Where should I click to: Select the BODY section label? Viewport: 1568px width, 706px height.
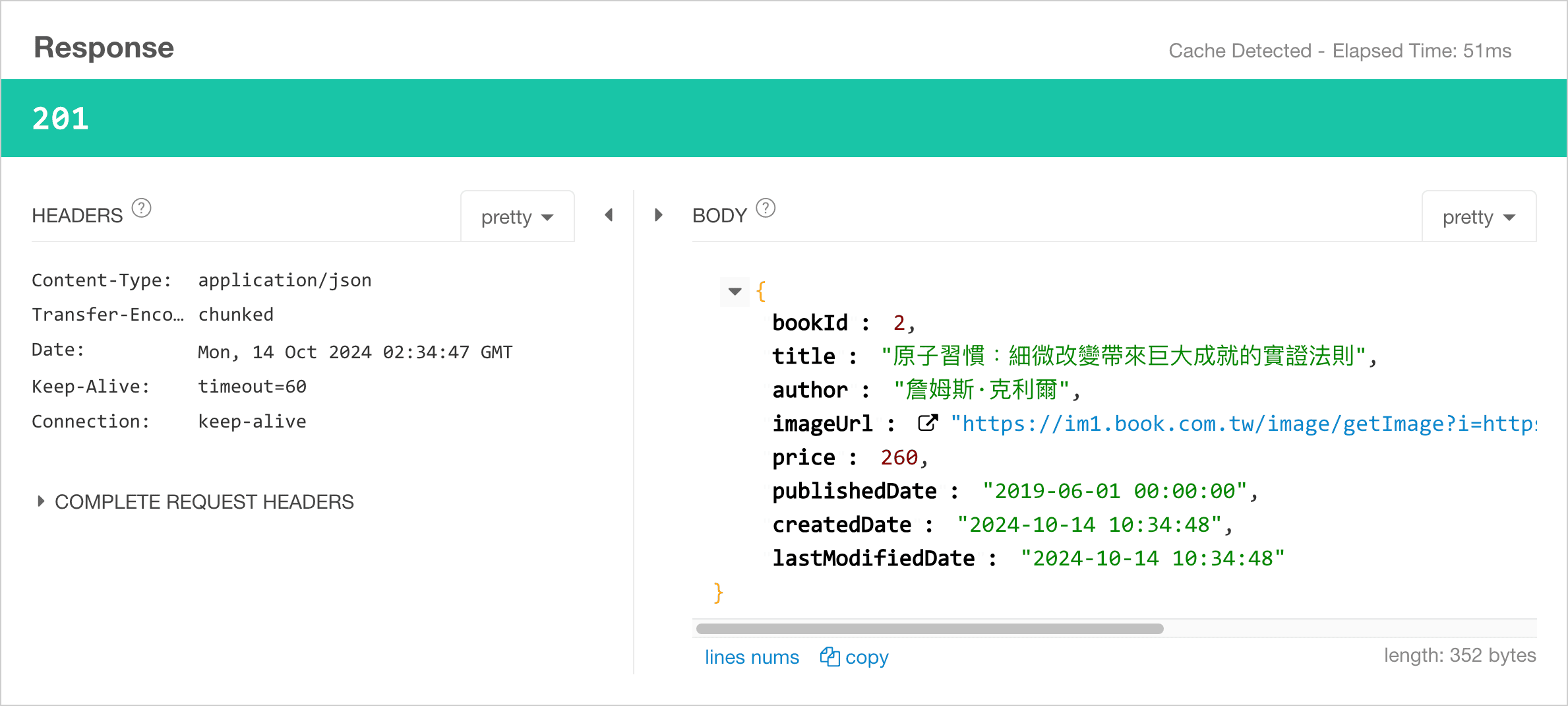point(719,216)
